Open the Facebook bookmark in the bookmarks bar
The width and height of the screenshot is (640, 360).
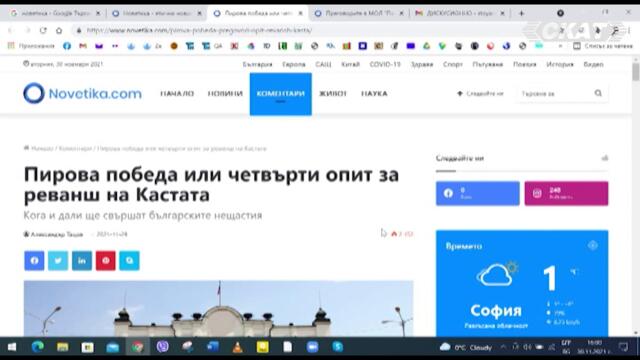(x=67, y=46)
